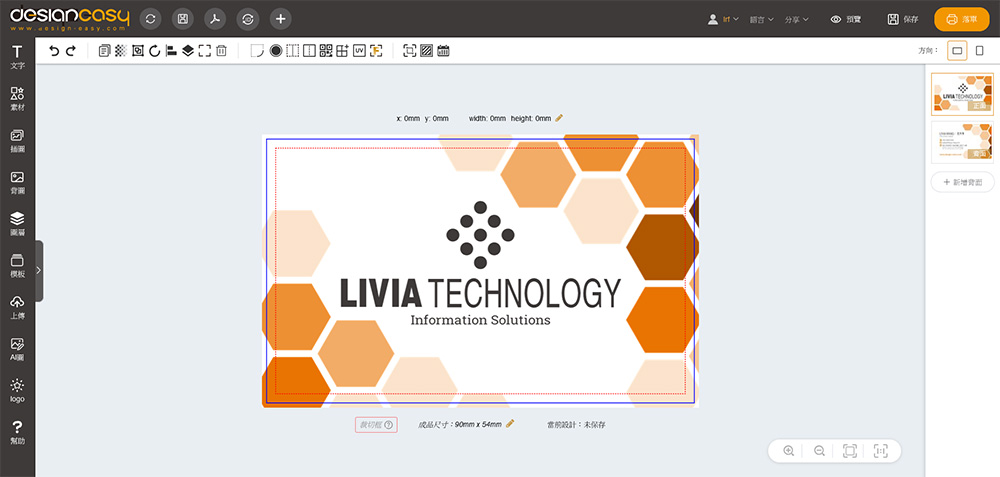Open the 文字 text tool in sidebar

17,56
